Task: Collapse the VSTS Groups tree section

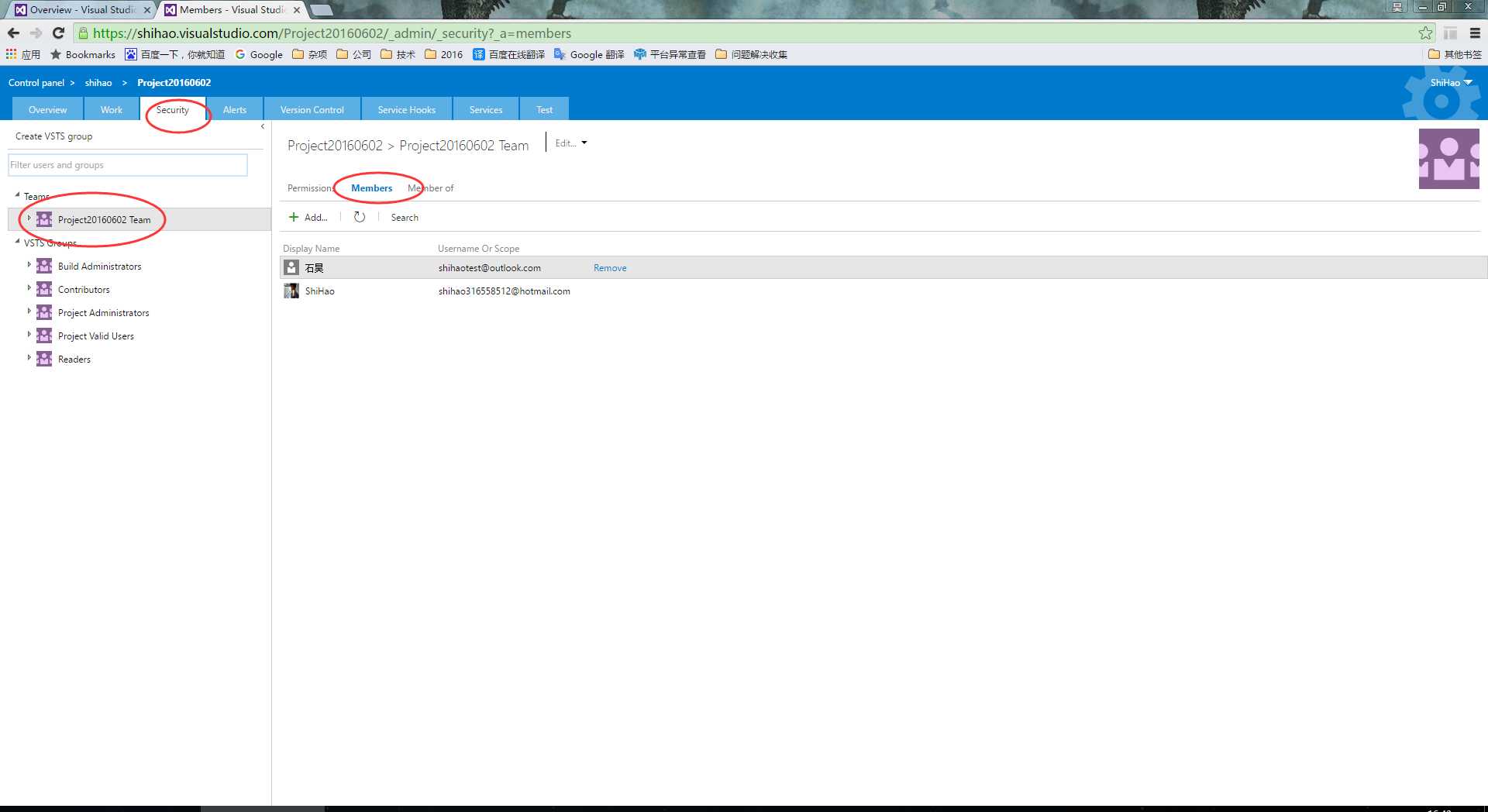Action: pyautogui.click(x=17, y=242)
